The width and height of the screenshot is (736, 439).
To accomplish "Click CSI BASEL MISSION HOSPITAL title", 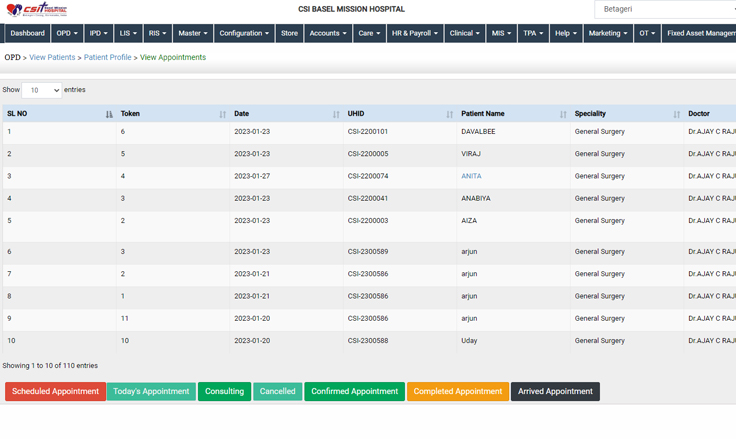I will pyautogui.click(x=351, y=9).
